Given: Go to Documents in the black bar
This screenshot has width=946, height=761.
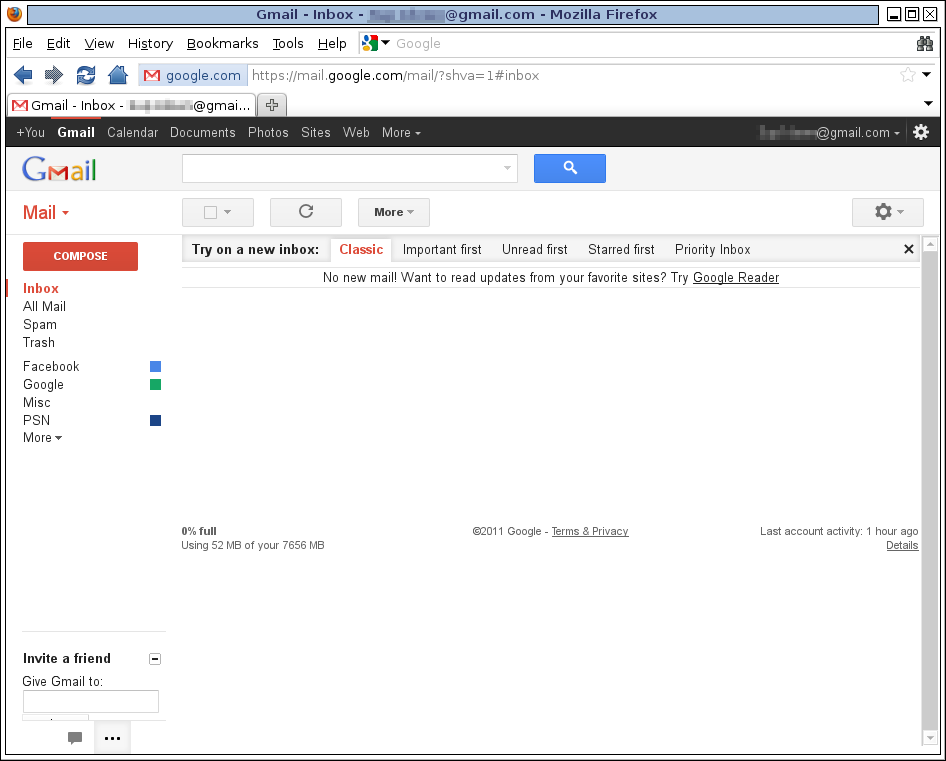Looking at the screenshot, I should pos(203,132).
